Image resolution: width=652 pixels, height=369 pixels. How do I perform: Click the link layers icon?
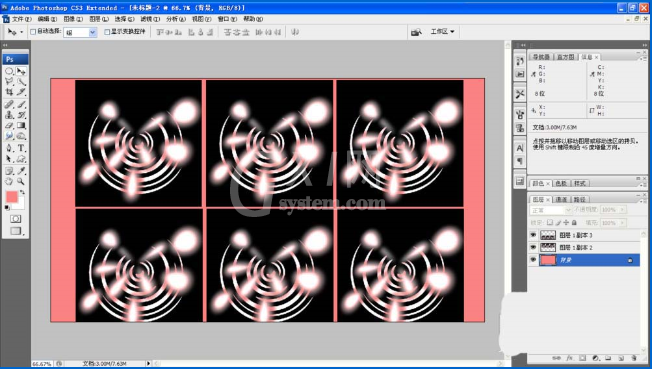point(556,358)
